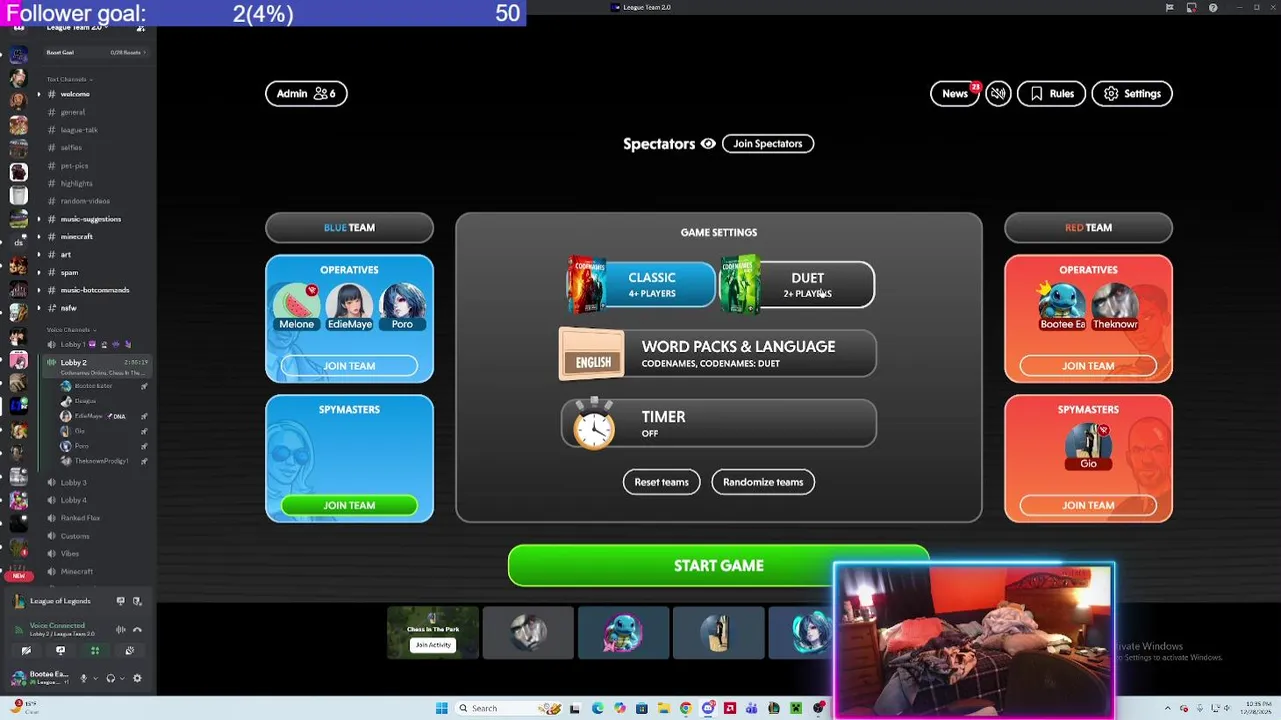
Task: Open Word Packs & Language options
Action: (x=718, y=354)
